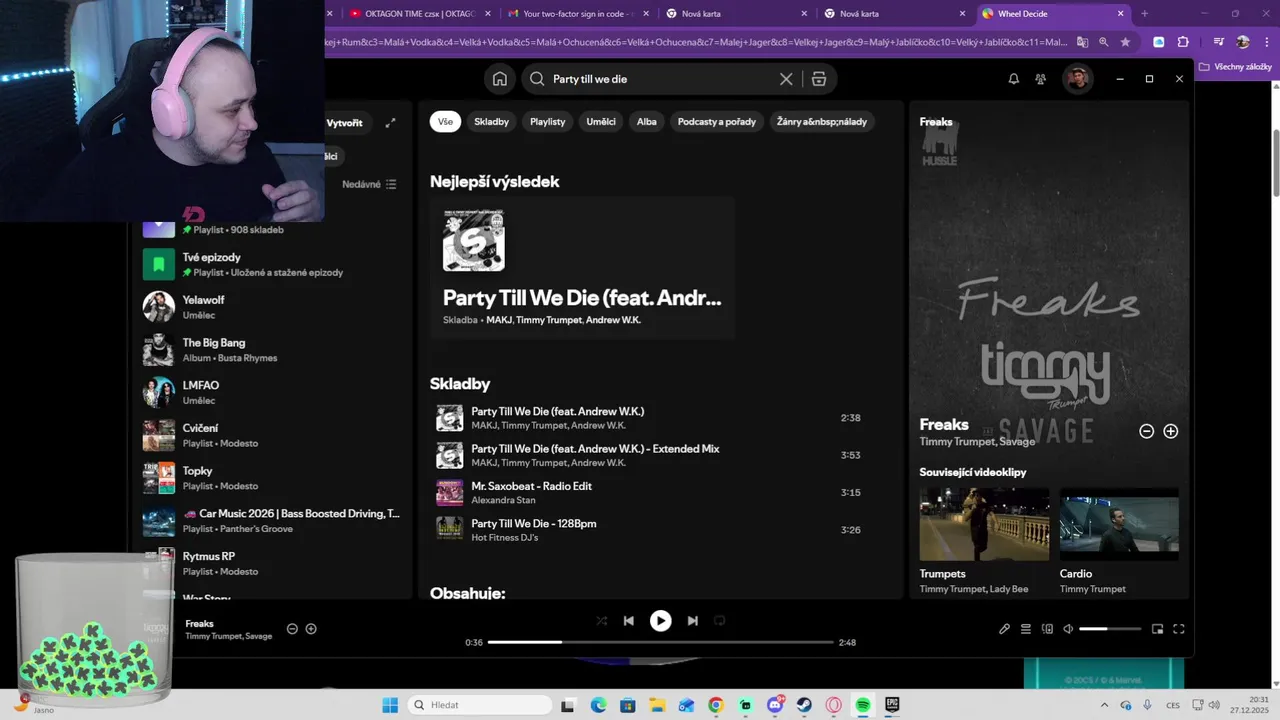Viewport: 1280px width, 720px height.
Task: Select the Umělci filter chip
Action: [601, 122]
